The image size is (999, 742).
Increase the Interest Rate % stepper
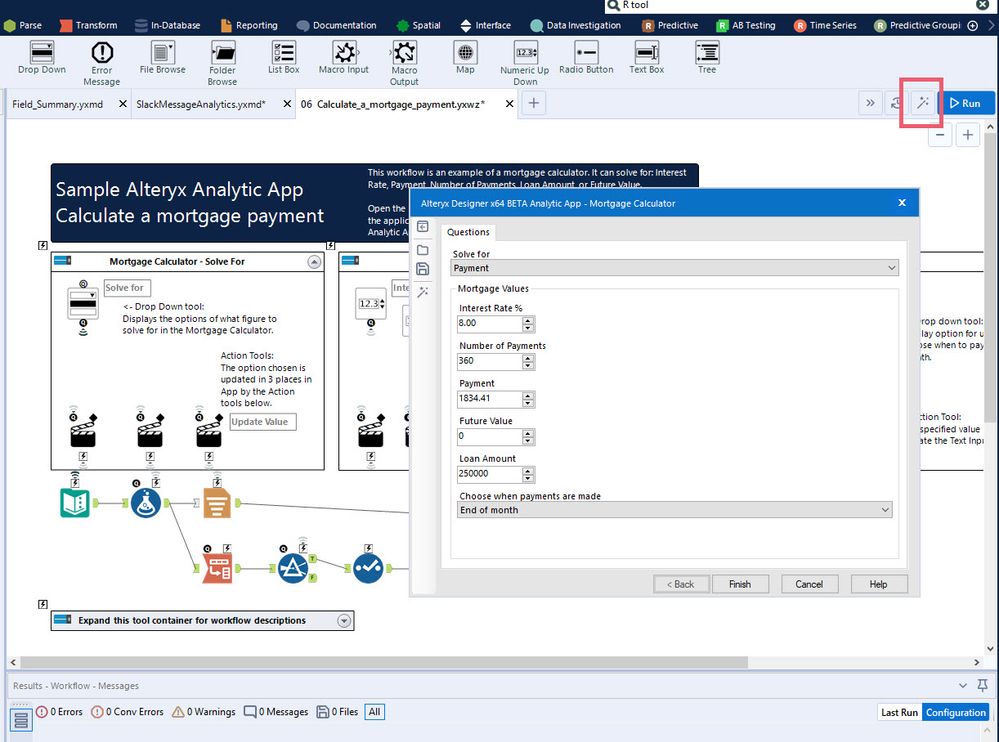528,320
